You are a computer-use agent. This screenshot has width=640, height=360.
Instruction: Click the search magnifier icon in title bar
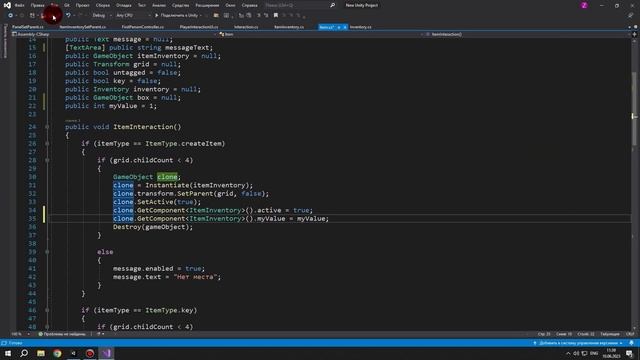[332, 5]
